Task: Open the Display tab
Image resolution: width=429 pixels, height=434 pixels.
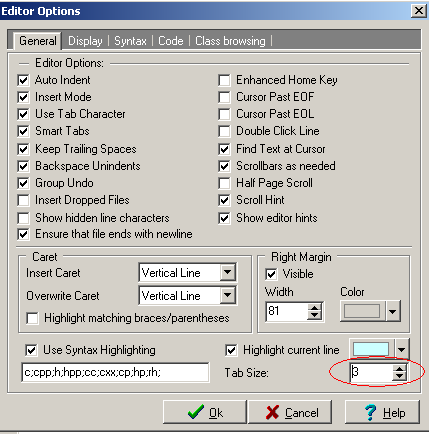Action: [85, 41]
